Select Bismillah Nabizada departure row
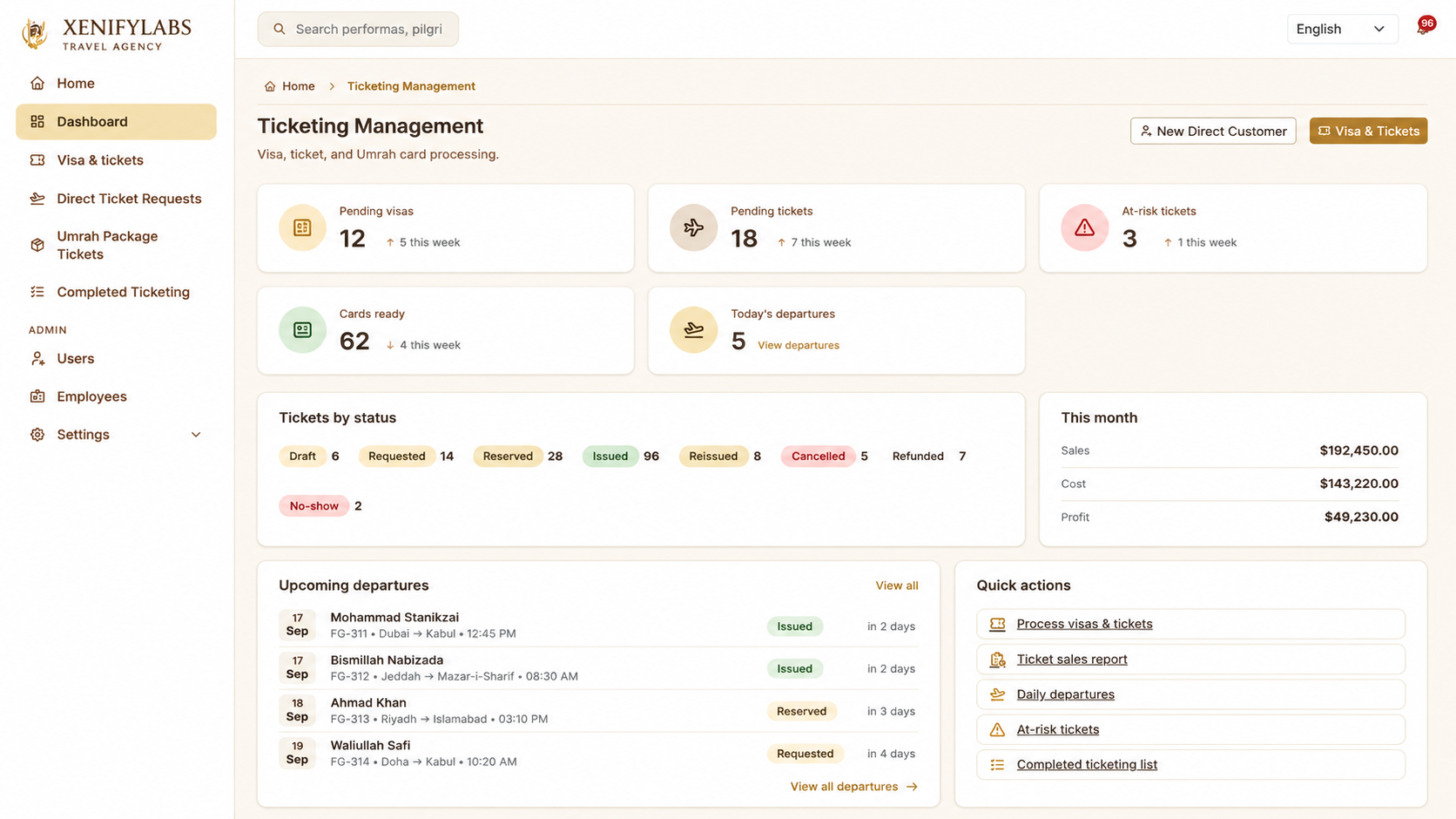Image resolution: width=1456 pixels, height=819 pixels. point(598,668)
